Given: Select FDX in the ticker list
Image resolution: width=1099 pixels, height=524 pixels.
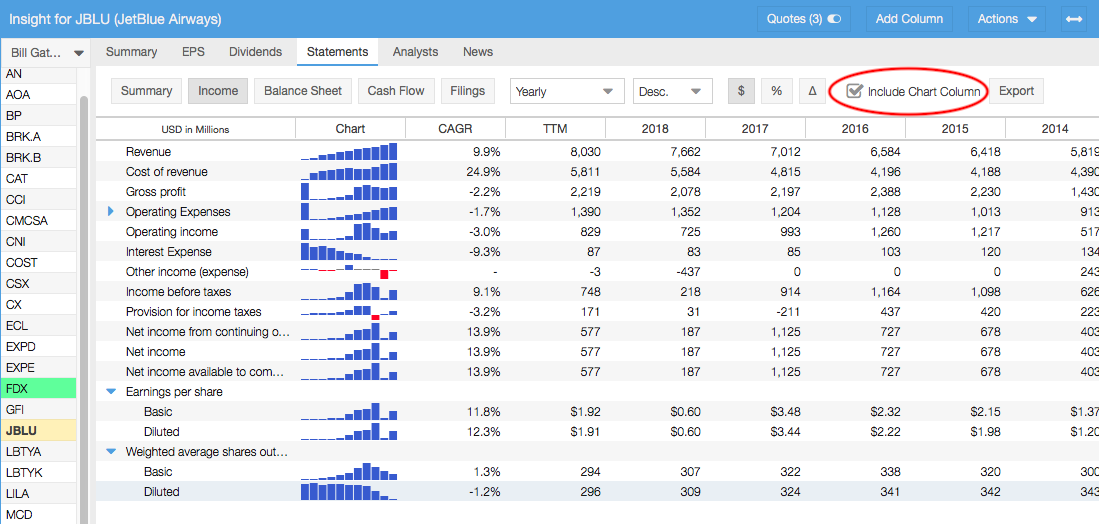Looking at the screenshot, I should [x=38, y=389].
